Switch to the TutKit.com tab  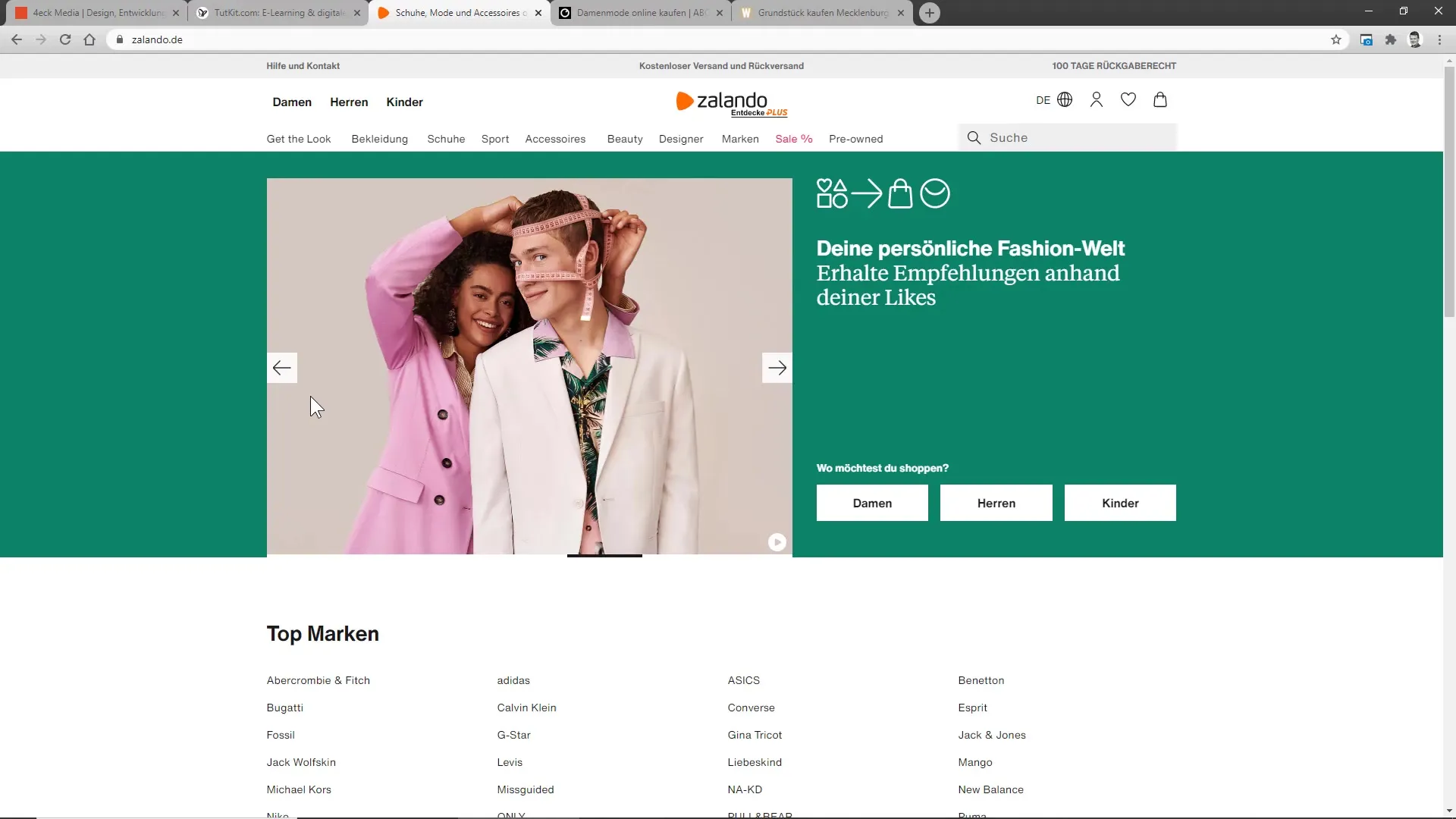coord(278,13)
